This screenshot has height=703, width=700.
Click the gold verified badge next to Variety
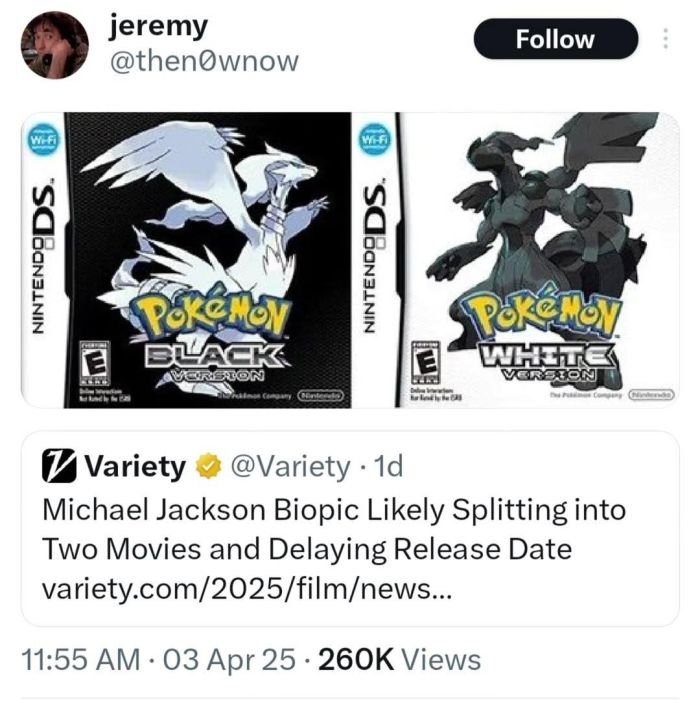[208, 465]
